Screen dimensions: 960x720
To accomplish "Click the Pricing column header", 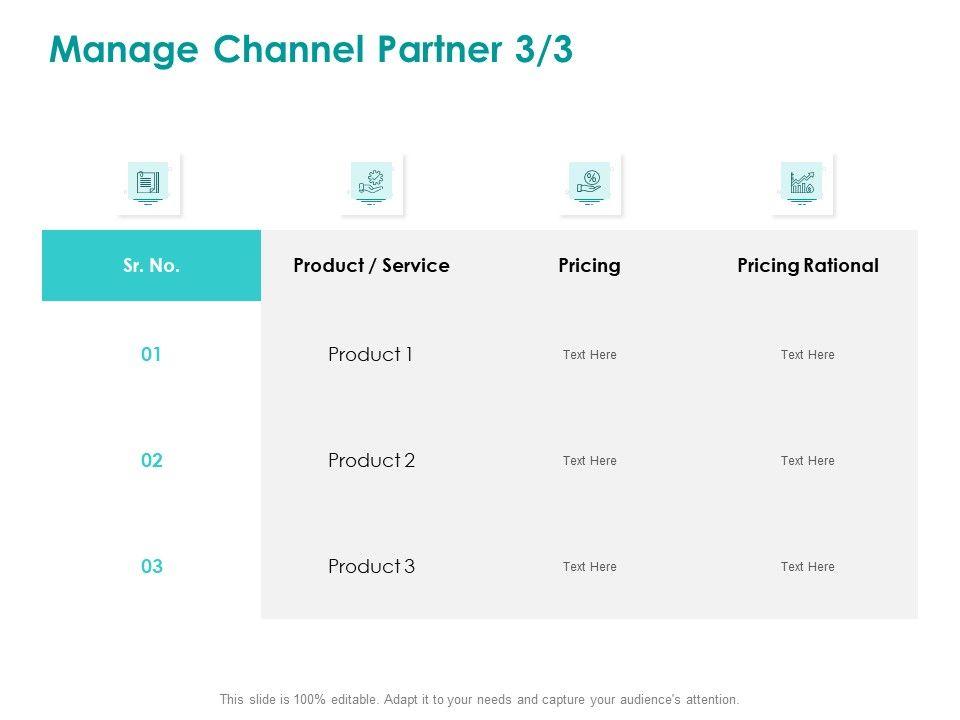I will coord(589,266).
